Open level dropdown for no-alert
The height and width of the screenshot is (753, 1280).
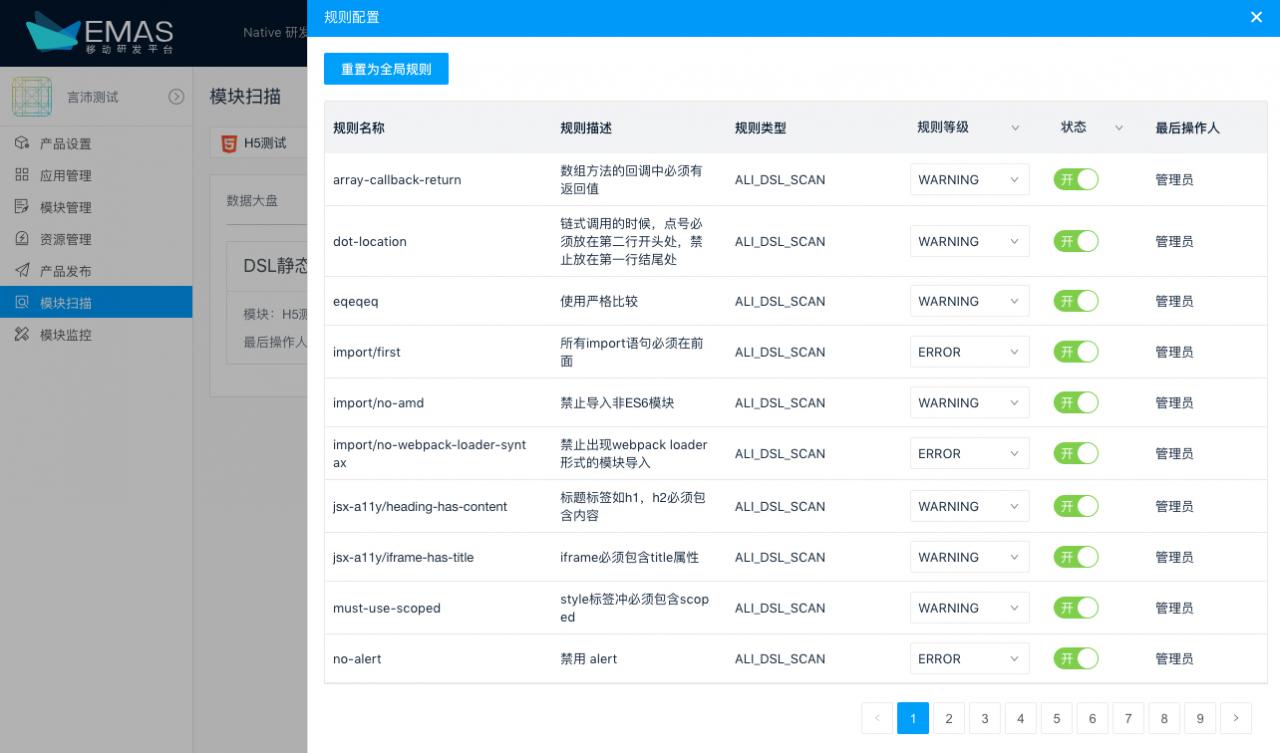(969, 659)
